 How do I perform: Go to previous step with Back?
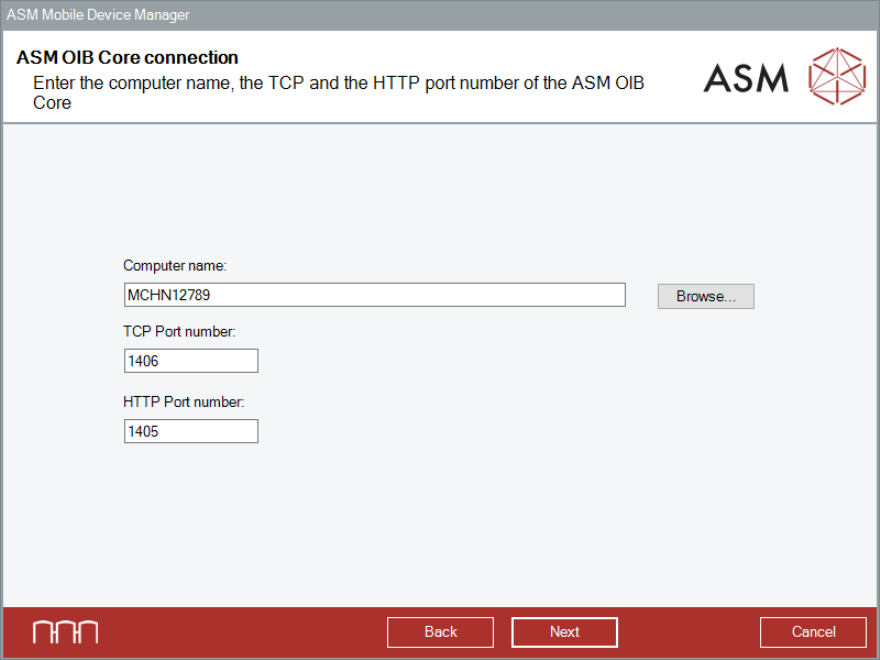[440, 632]
